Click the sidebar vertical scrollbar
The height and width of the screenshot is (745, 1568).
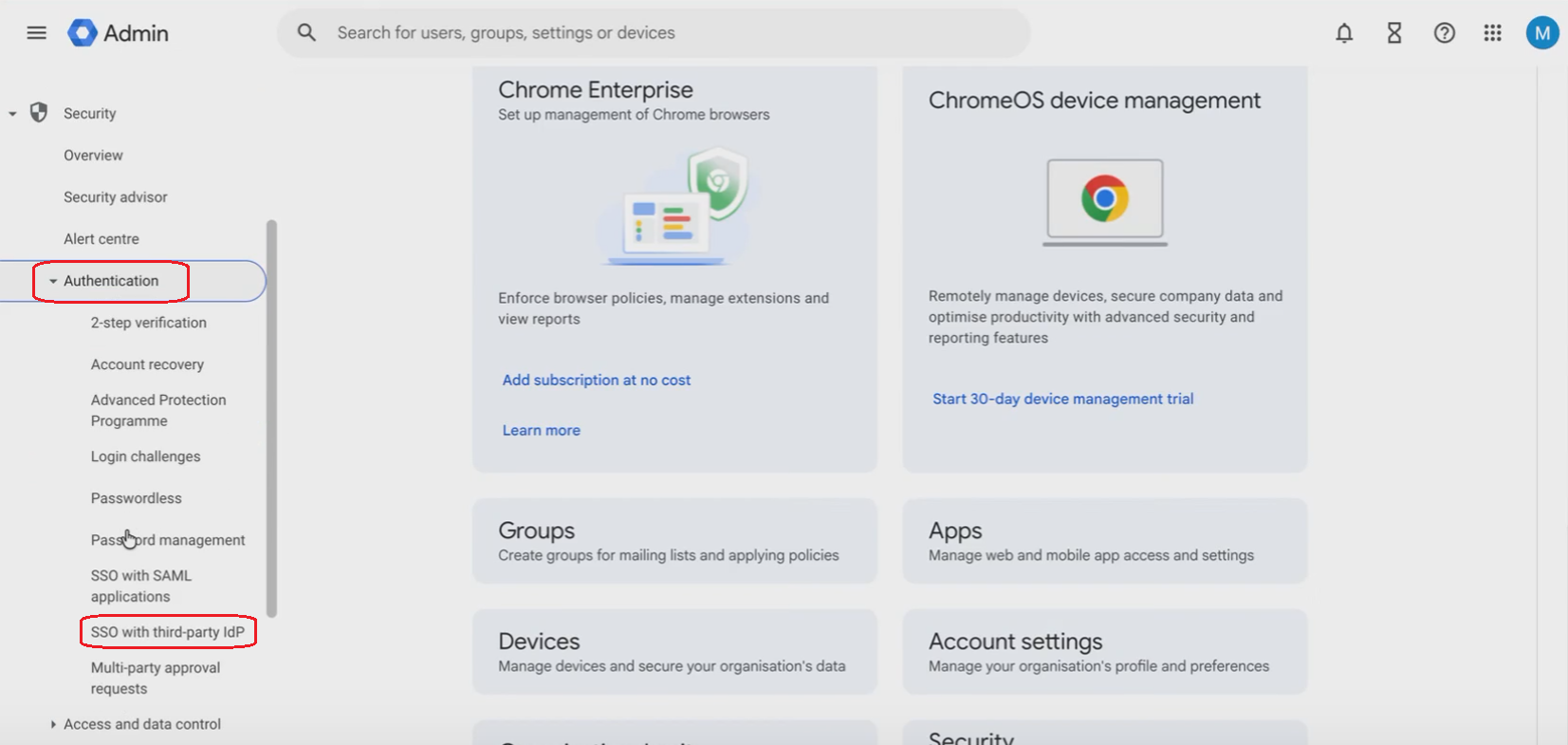click(x=271, y=418)
